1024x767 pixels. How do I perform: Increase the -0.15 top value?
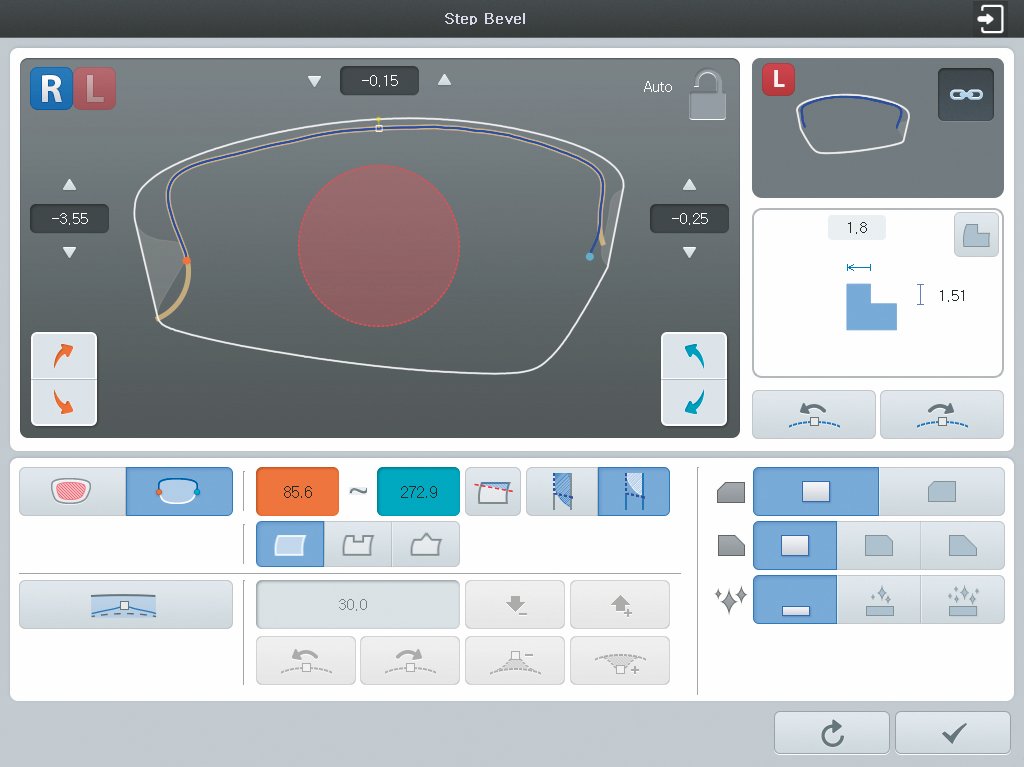(444, 80)
